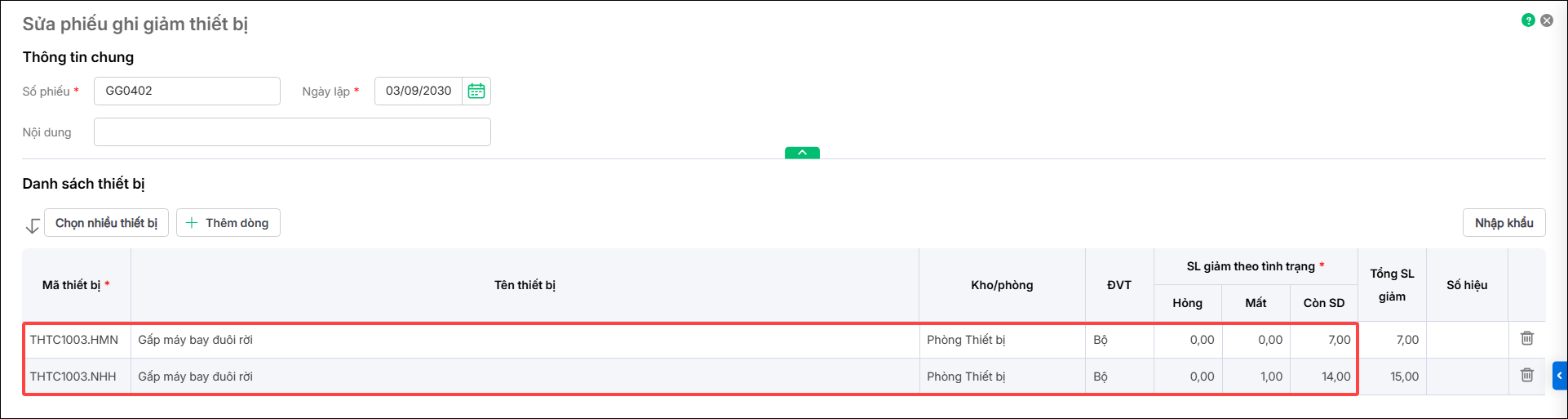
Task: Open the calendar date picker icon
Action: point(476,91)
